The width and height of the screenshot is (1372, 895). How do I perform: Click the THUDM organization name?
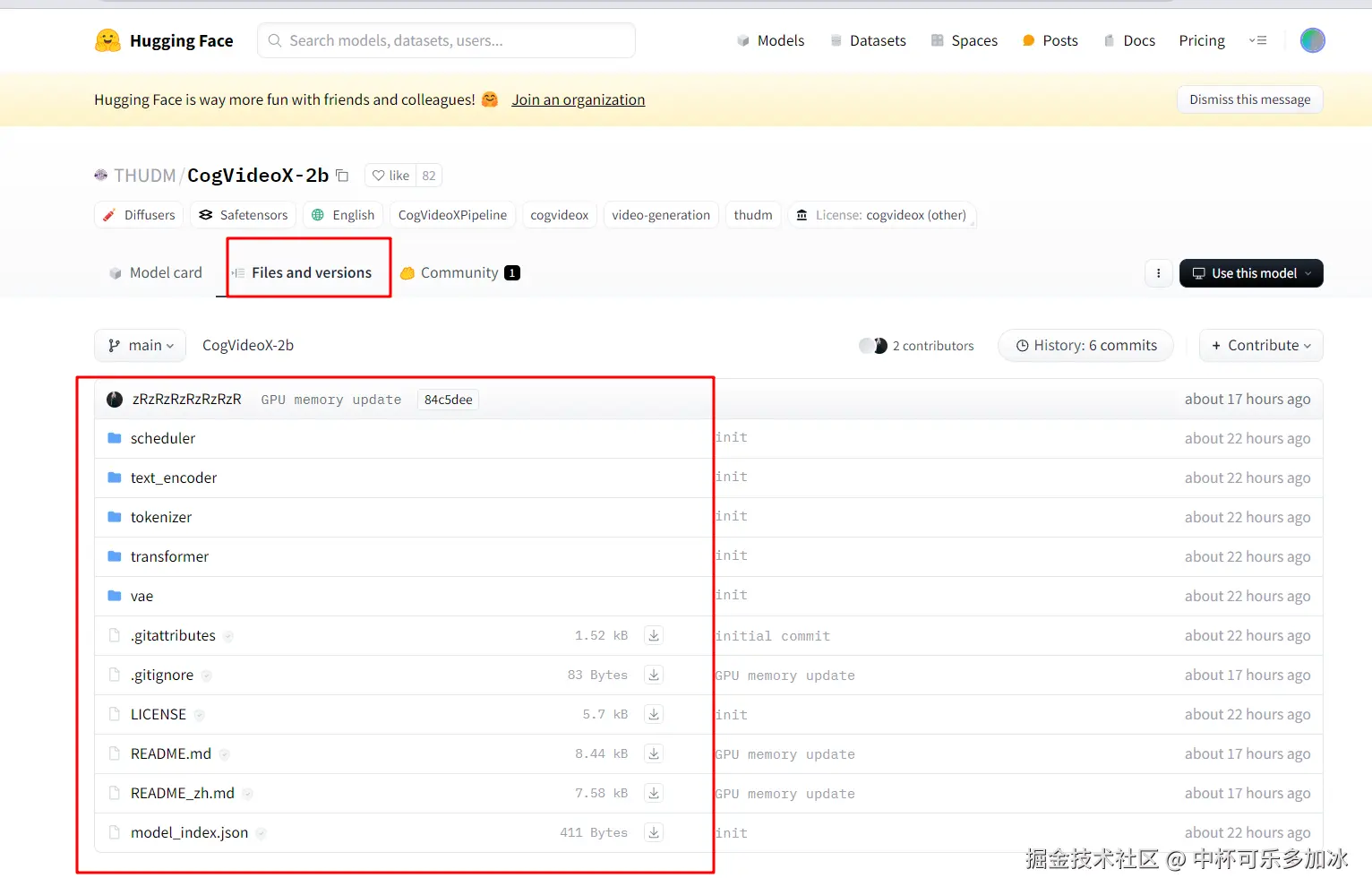pyautogui.click(x=145, y=176)
